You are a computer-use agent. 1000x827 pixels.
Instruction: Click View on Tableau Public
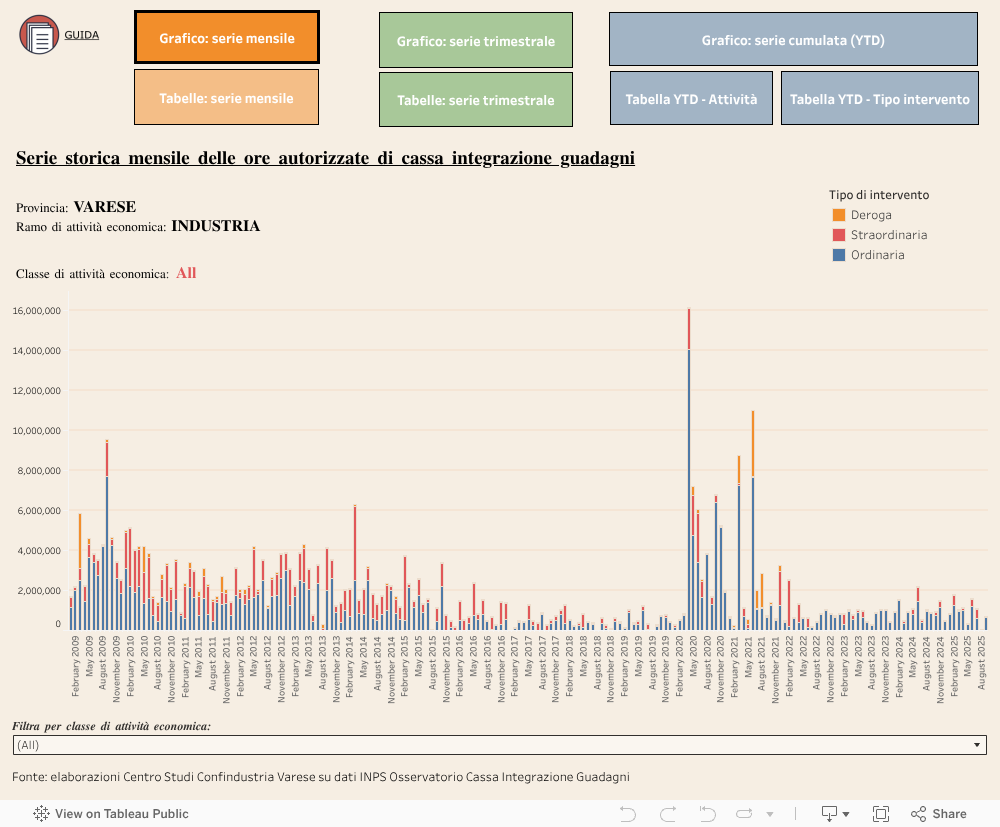[120, 813]
